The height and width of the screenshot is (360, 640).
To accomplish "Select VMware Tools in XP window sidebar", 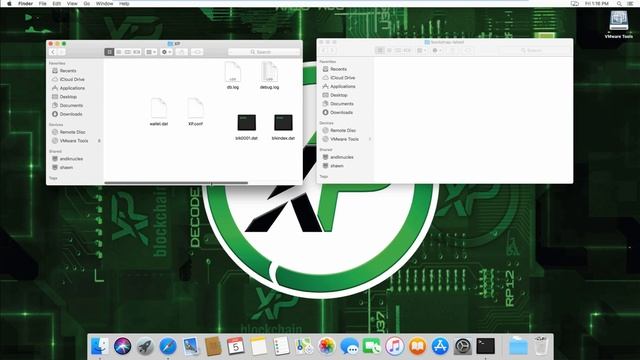I will (73, 141).
